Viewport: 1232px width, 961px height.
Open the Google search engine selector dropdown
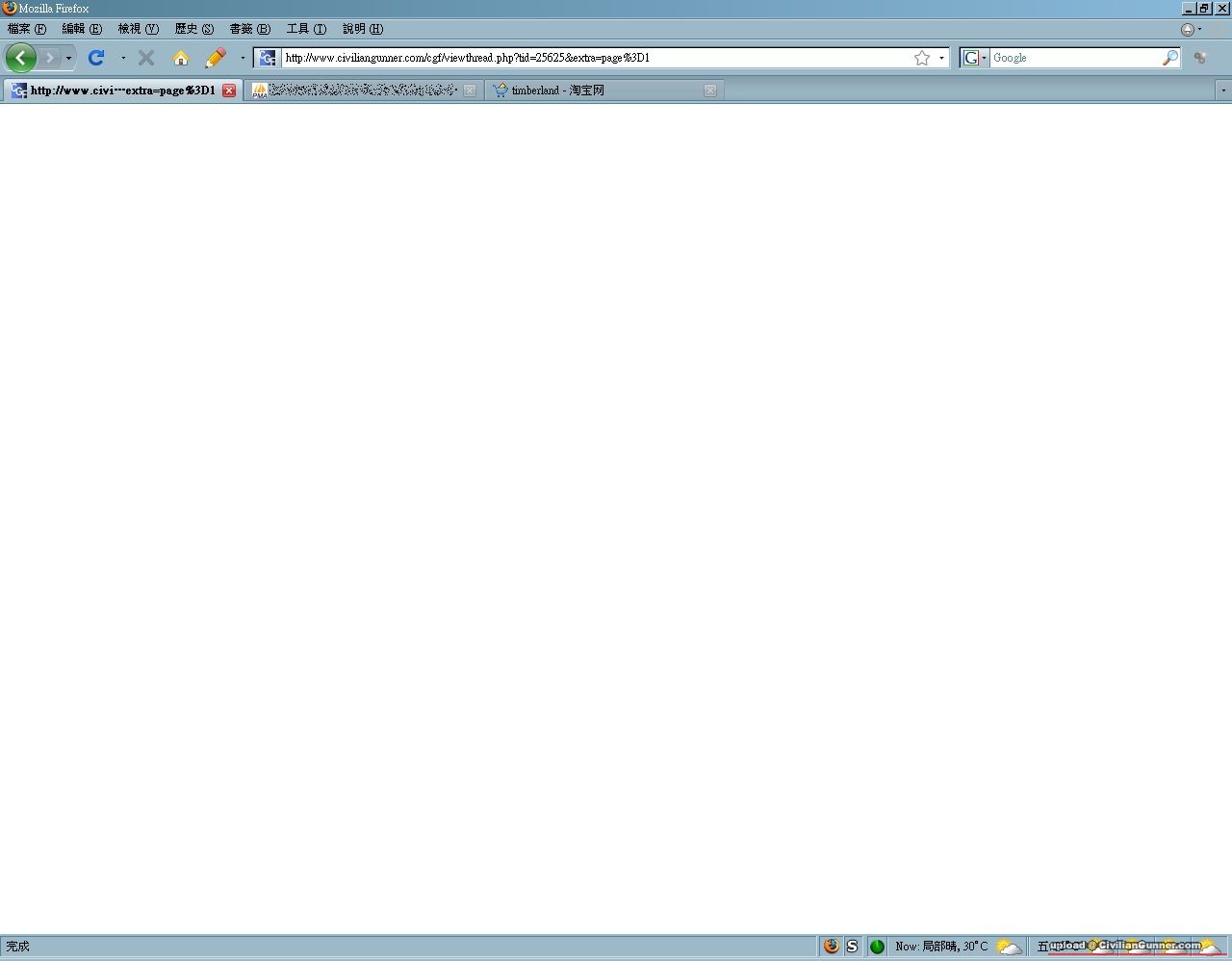click(x=974, y=58)
